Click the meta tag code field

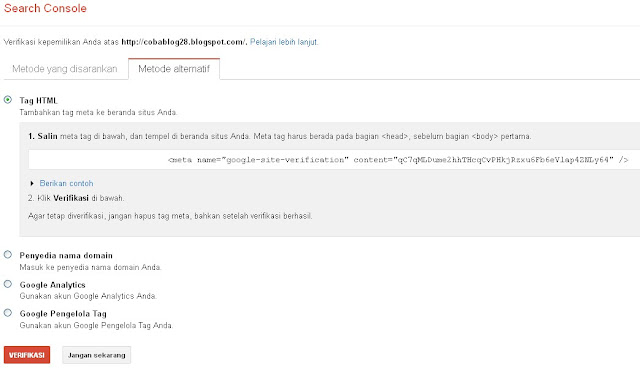pos(334,160)
